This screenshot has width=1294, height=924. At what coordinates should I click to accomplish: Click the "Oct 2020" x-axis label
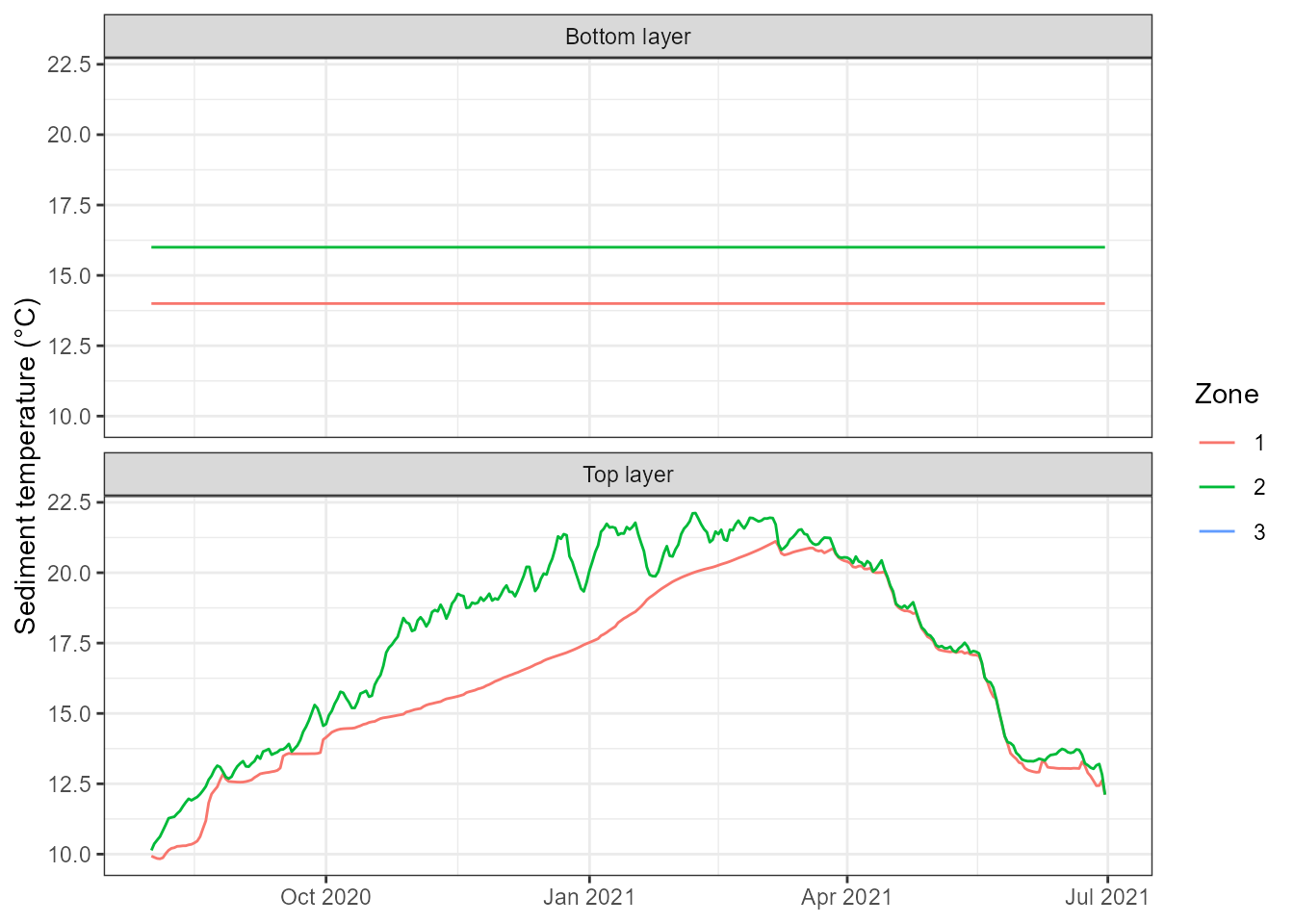coord(325,897)
